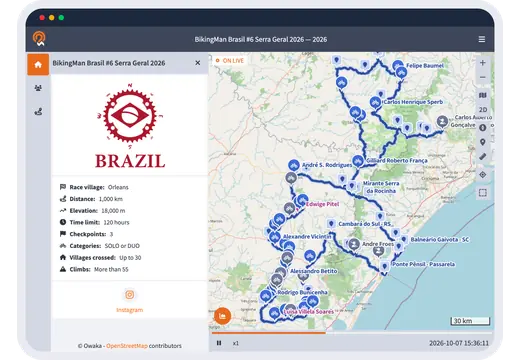Click the green macOS window dot
Image resolution: width=520 pixels, height=360 pixels.
pyautogui.click(x=61, y=17)
